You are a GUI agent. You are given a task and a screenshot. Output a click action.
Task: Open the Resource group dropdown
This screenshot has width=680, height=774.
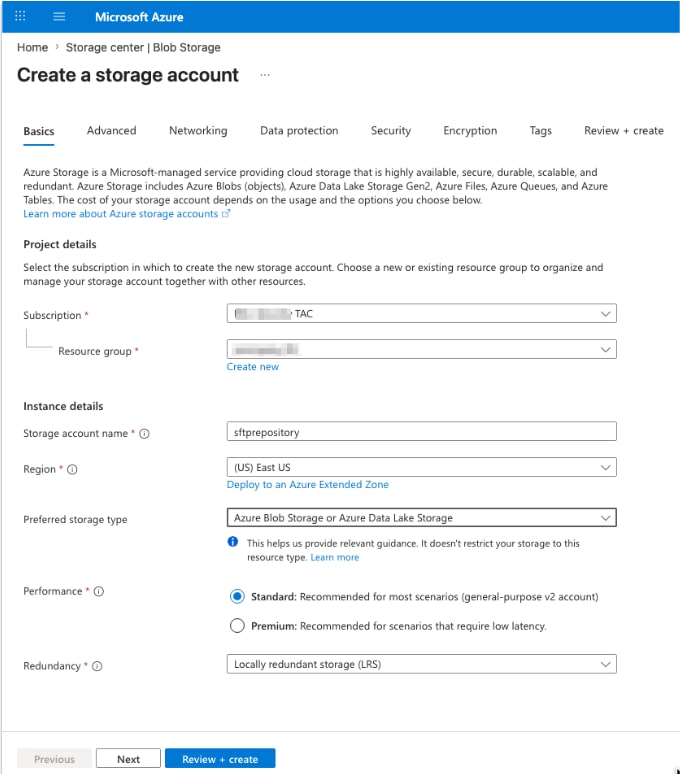click(x=421, y=349)
